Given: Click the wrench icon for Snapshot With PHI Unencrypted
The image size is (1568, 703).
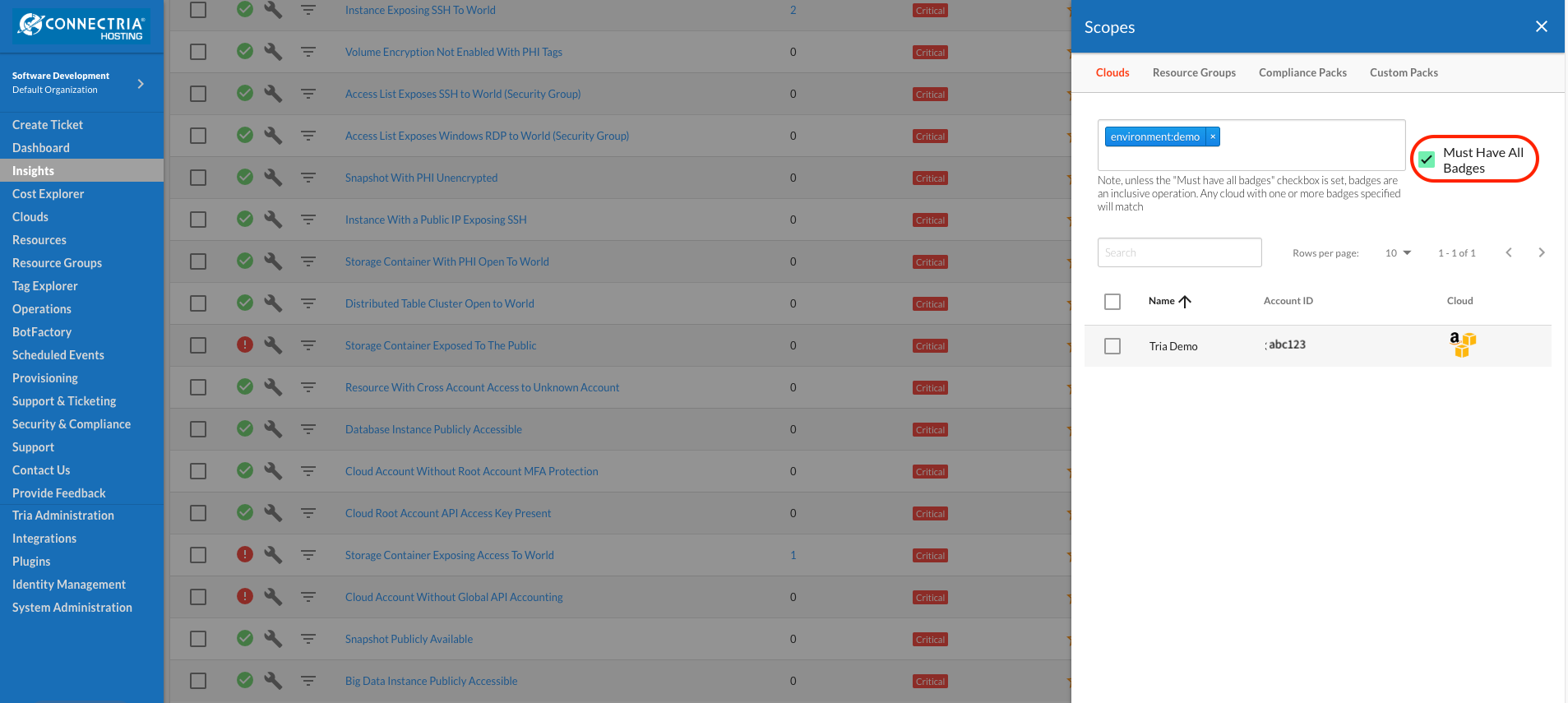Looking at the screenshot, I should point(273,177).
